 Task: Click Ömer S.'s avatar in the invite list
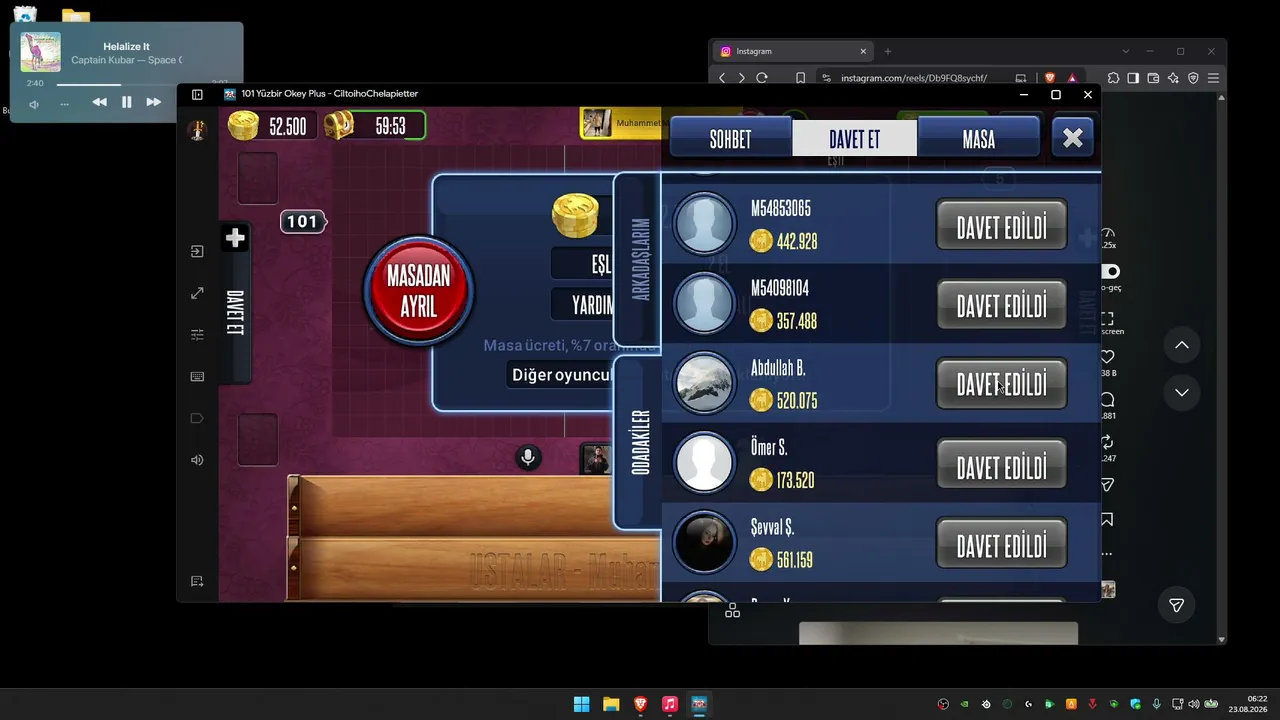(704, 463)
